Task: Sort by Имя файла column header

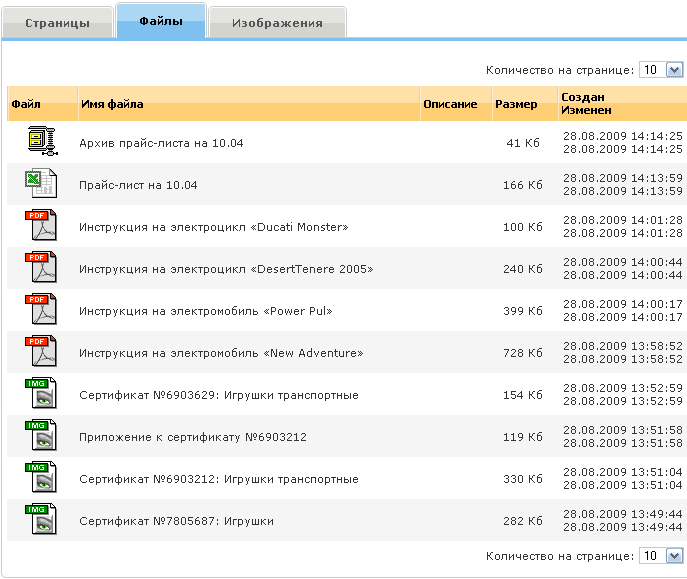Action: [x=112, y=104]
